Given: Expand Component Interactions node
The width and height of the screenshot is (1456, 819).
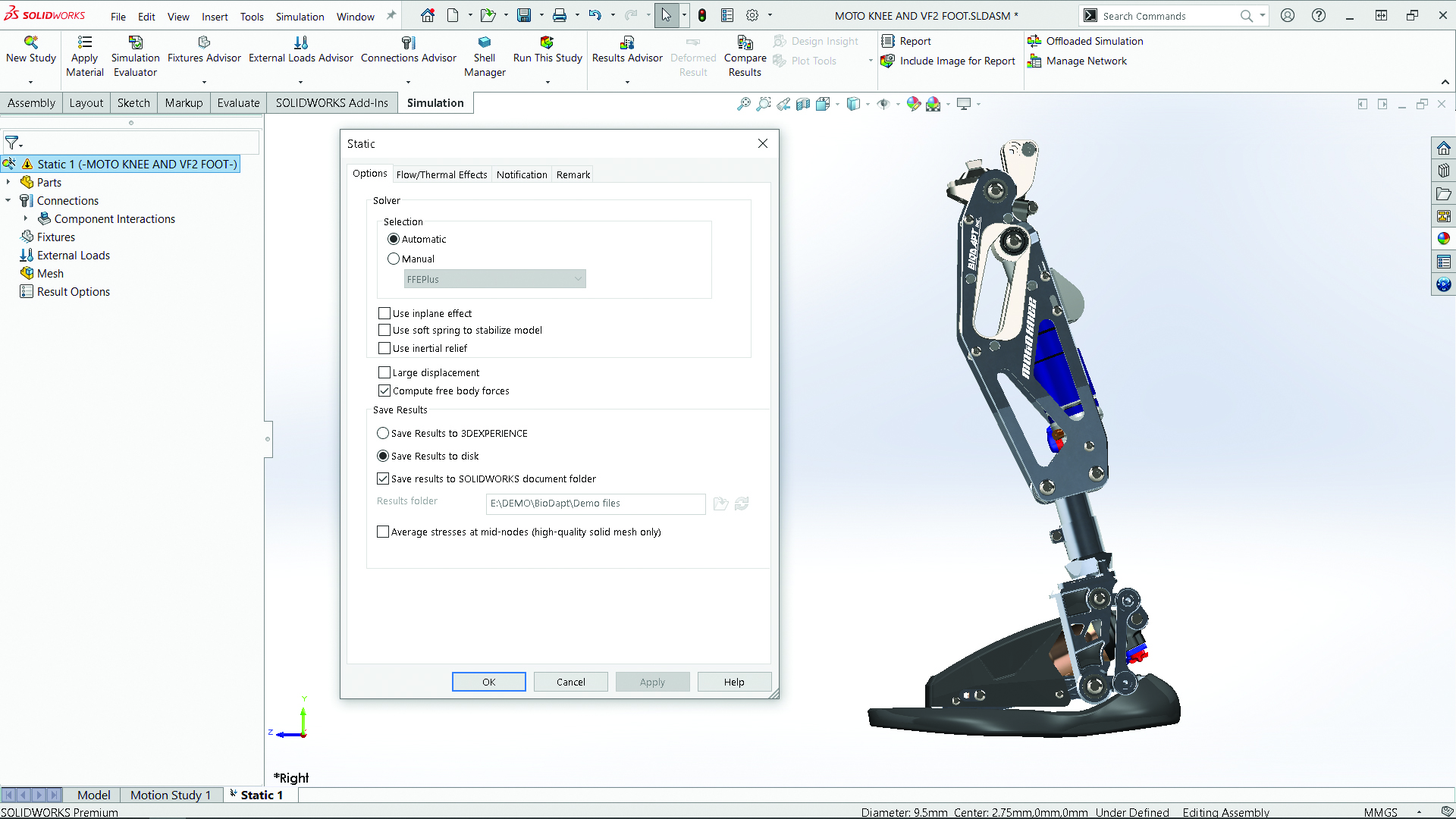Looking at the screenshot, I should pos(26,218).
